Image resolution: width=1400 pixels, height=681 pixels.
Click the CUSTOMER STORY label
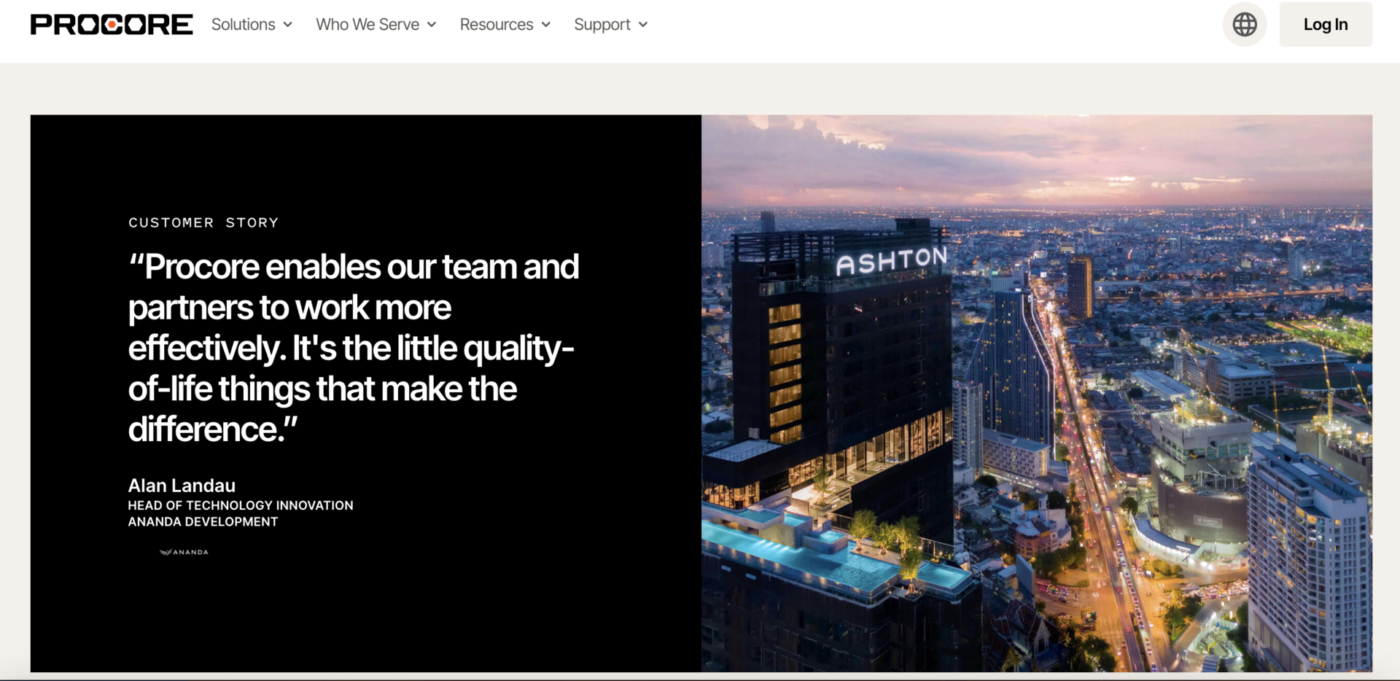[x=203, y=222]
